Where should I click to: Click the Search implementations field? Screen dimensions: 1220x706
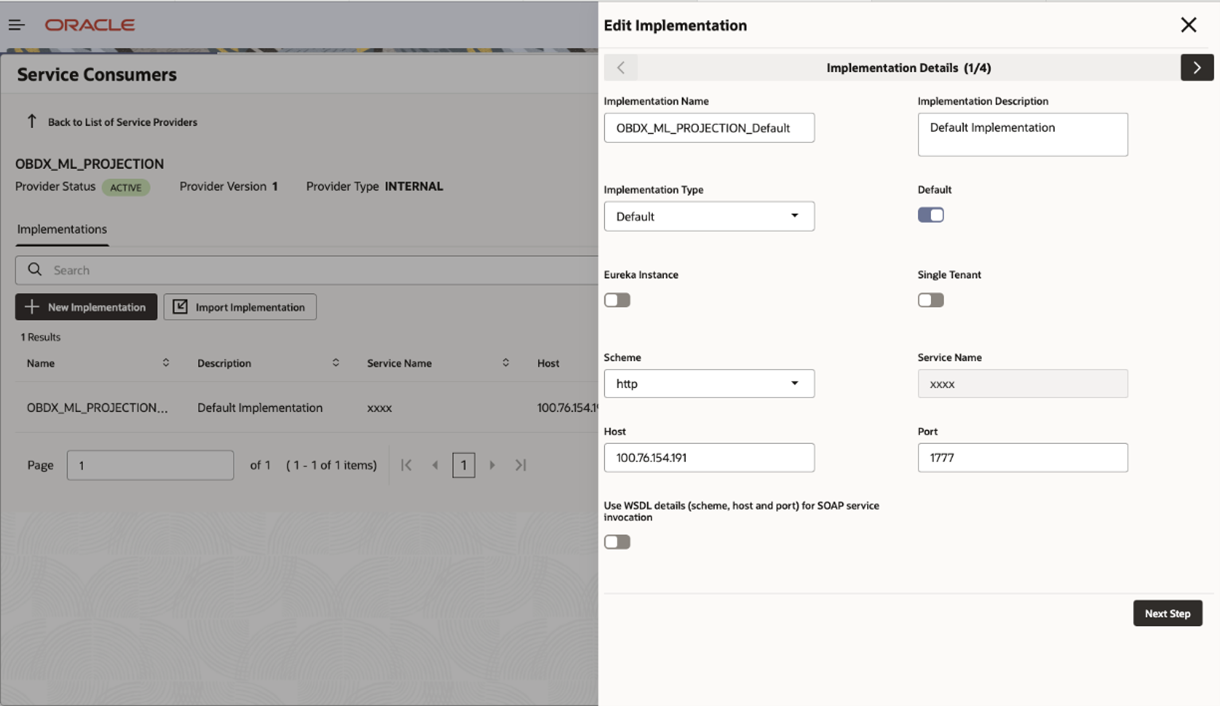pos(306,270)
